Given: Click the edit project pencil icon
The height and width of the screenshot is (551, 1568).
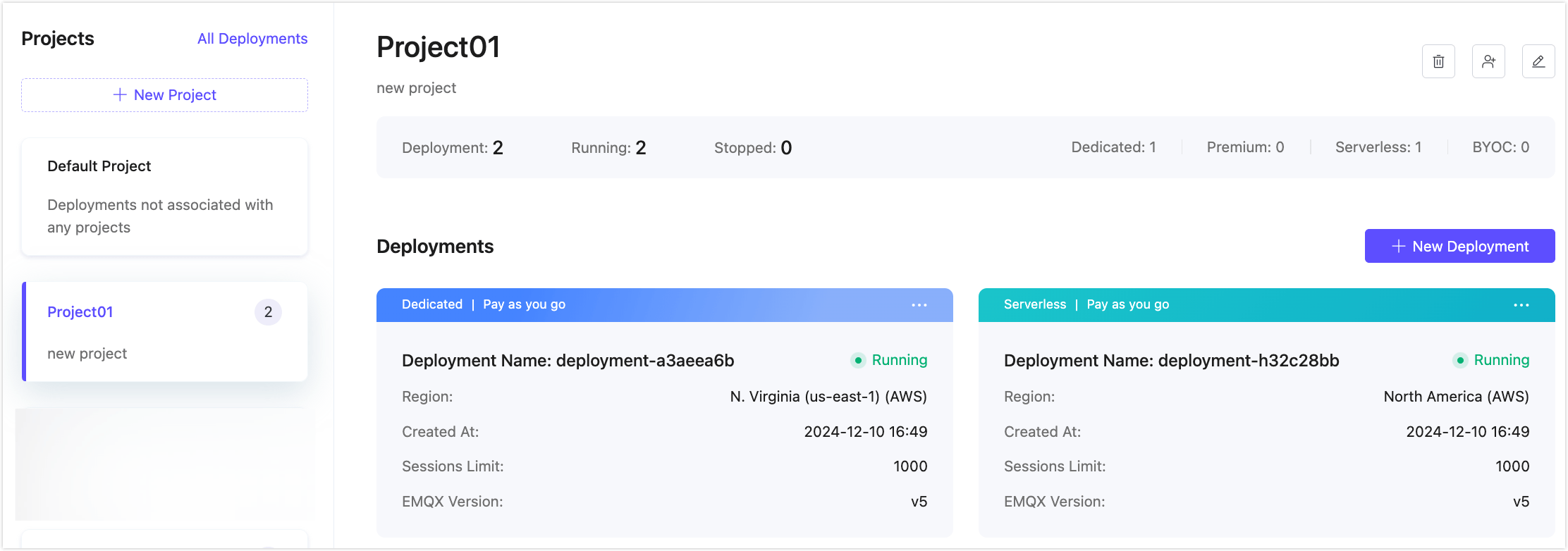Looking at the screenshot, I should click(x=1538, y=62).
